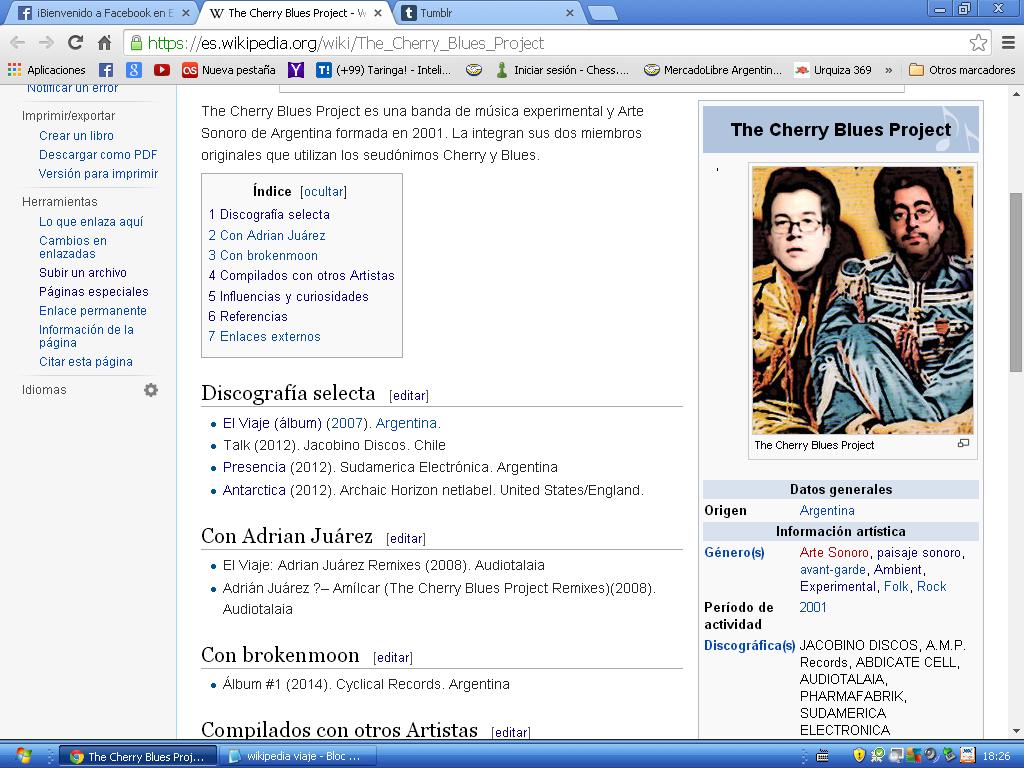Close the Tumblr tab

[x=569, y=12]
